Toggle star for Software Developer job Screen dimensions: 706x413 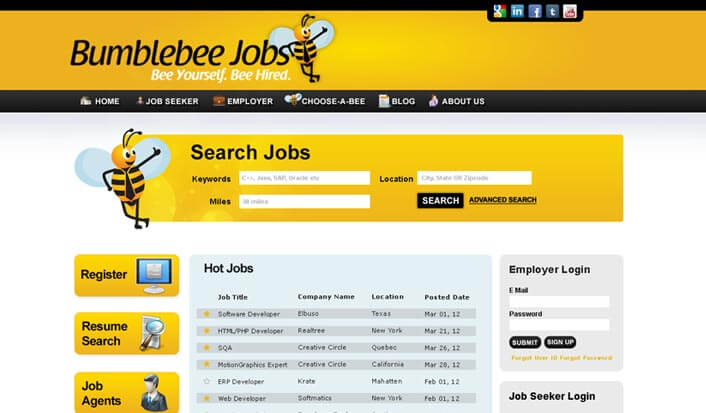(207, 314)
